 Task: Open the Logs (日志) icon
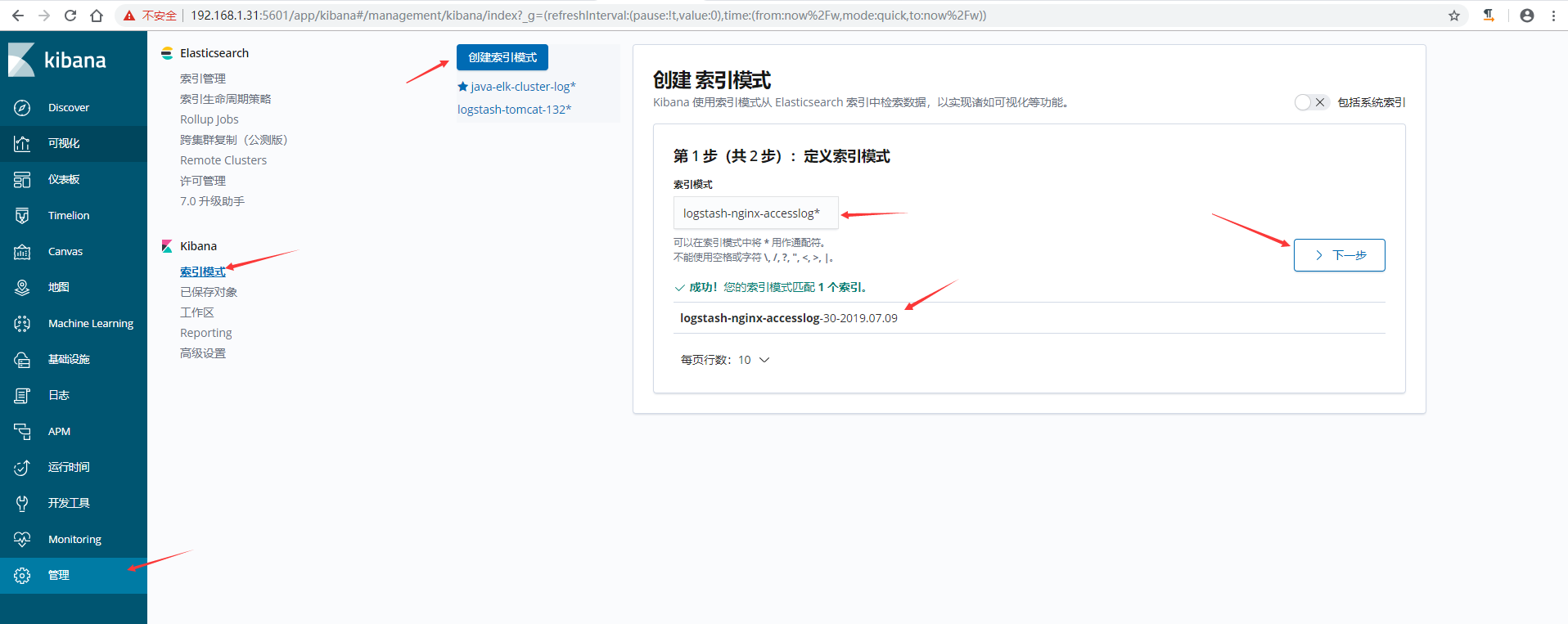pos(22,396)
